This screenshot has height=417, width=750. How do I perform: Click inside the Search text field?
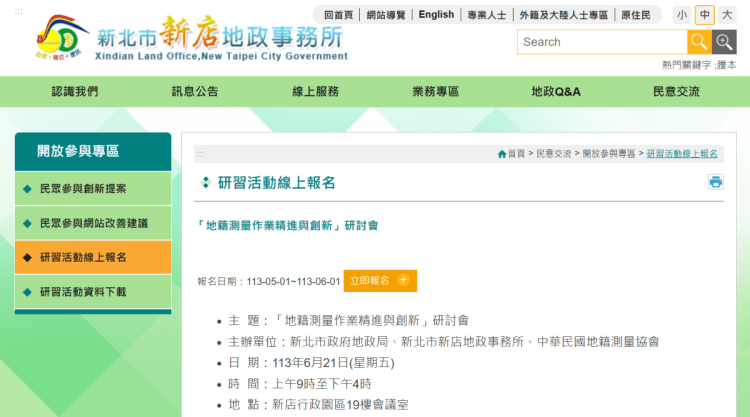pyautogui.click(x=601, y=42)
